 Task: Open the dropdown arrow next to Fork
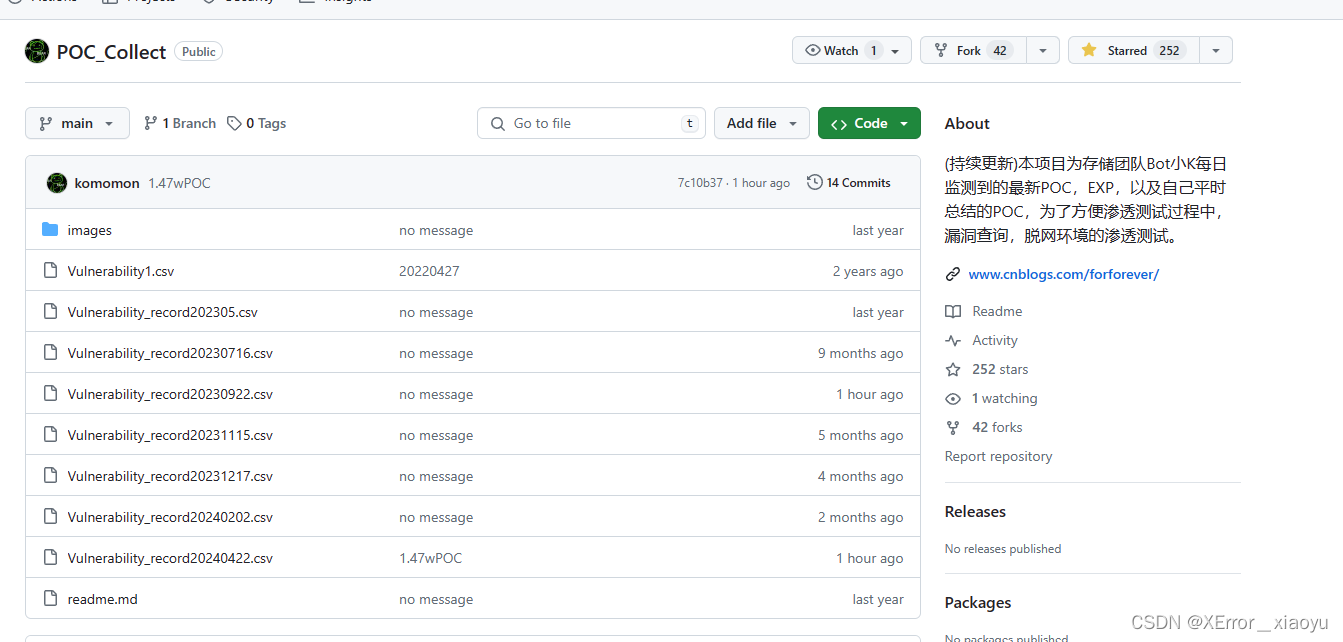(1043, 50)
